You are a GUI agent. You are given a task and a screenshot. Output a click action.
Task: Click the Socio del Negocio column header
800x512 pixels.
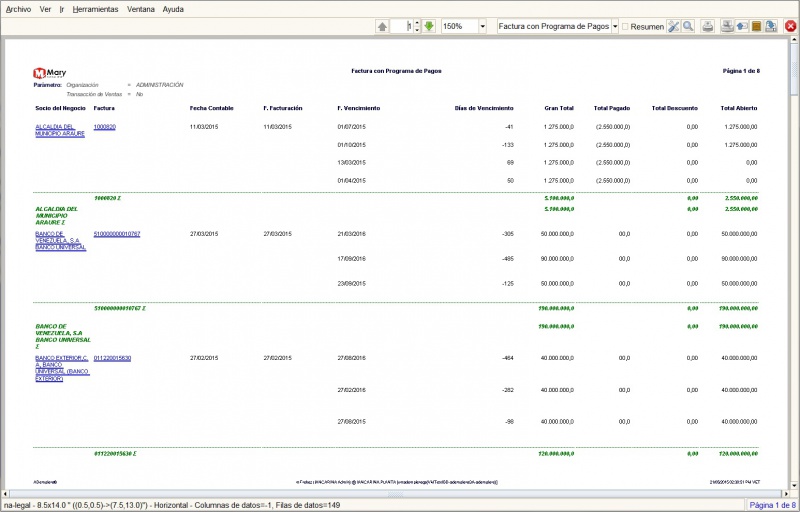coord(60,108)
